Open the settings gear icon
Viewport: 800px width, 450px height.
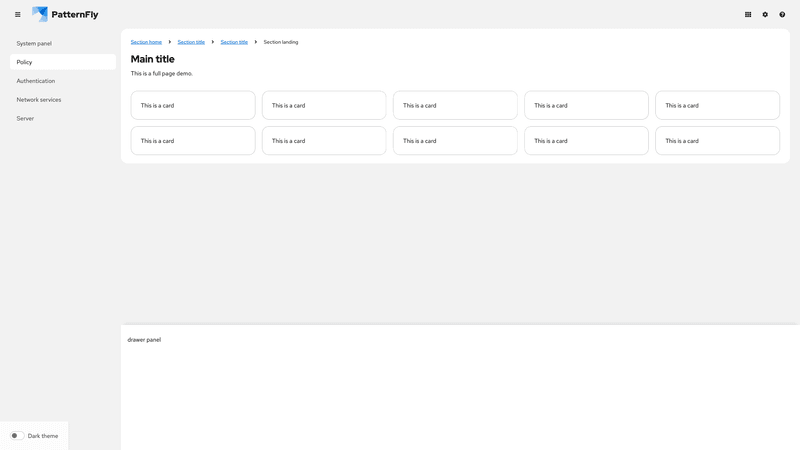[x=765, y=15]
